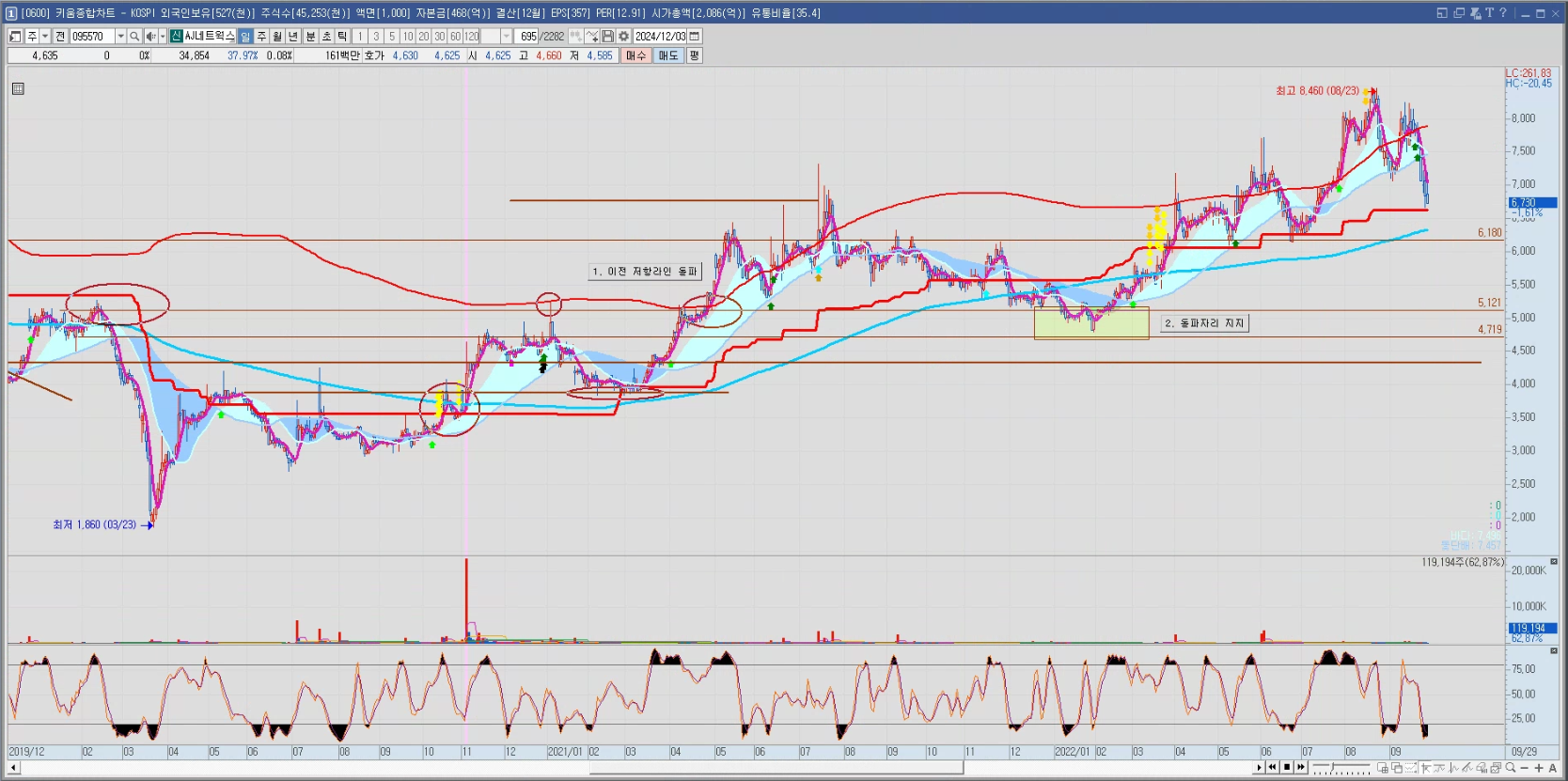1568x781 pixels.
Task: Choose the 3 interval button
Action: [376, 36]
